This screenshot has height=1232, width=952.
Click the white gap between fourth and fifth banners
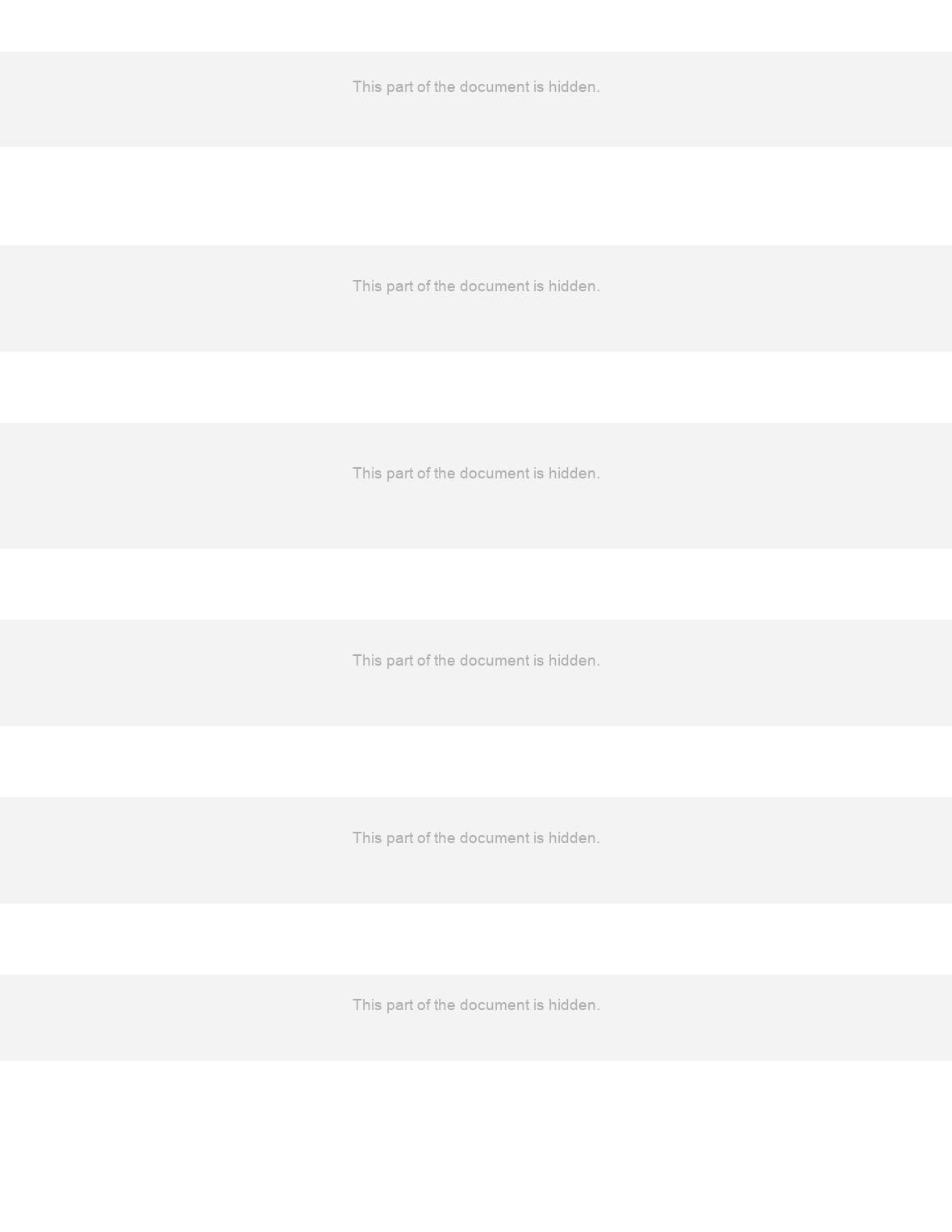coord(476,762)
